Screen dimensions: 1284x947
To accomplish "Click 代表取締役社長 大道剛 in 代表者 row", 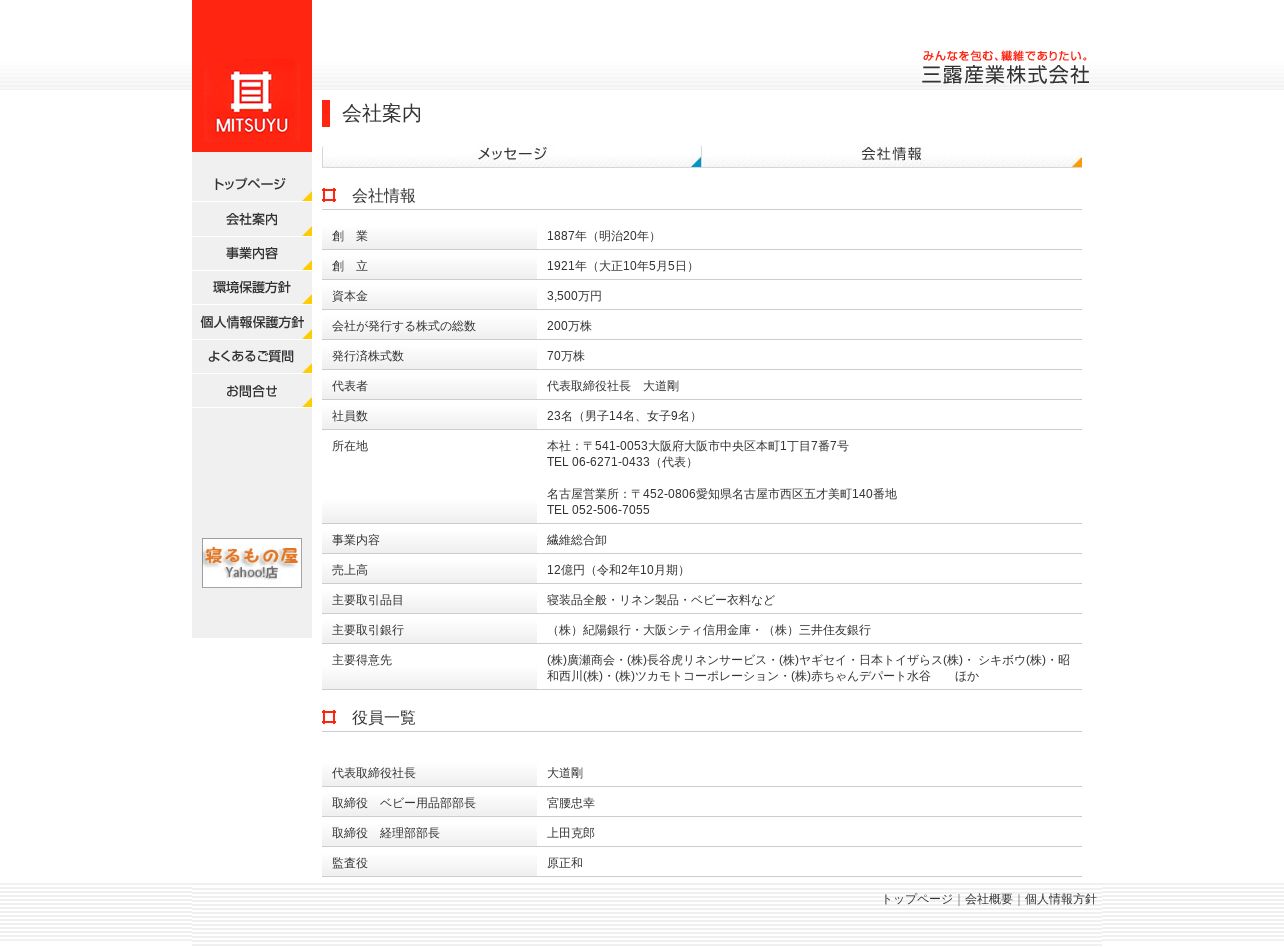I will (x=613, y=386).
